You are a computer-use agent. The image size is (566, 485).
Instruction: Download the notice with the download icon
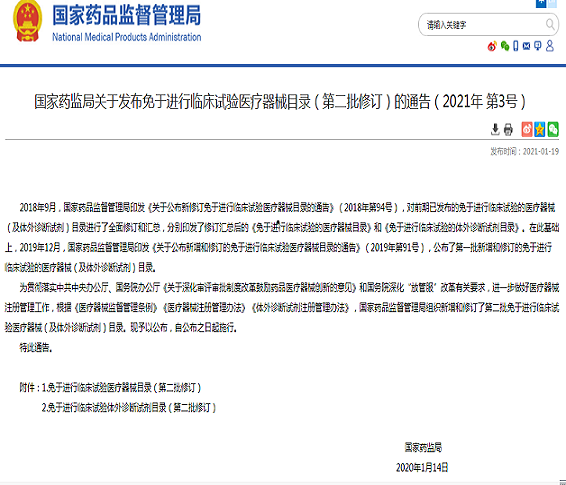click(495, 129)
